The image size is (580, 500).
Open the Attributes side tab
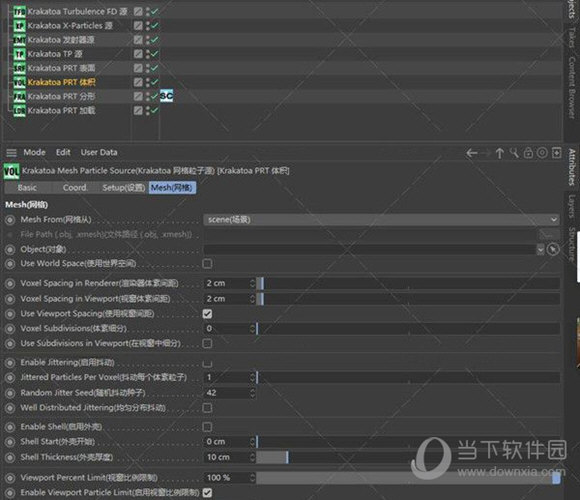coord(572,167)
